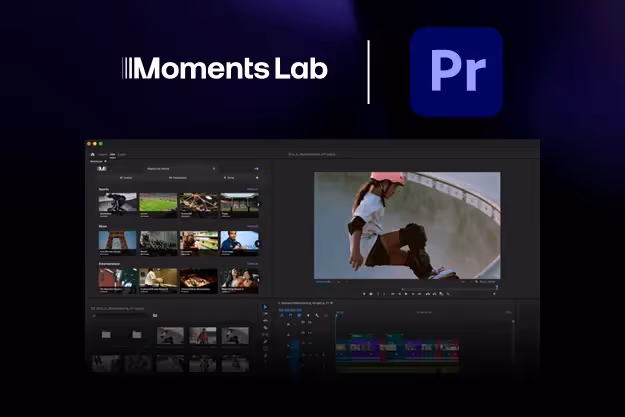Click the Program monitor scrubber playhead
This screenshot has height=417, width=625.
[x=497, y=287]
